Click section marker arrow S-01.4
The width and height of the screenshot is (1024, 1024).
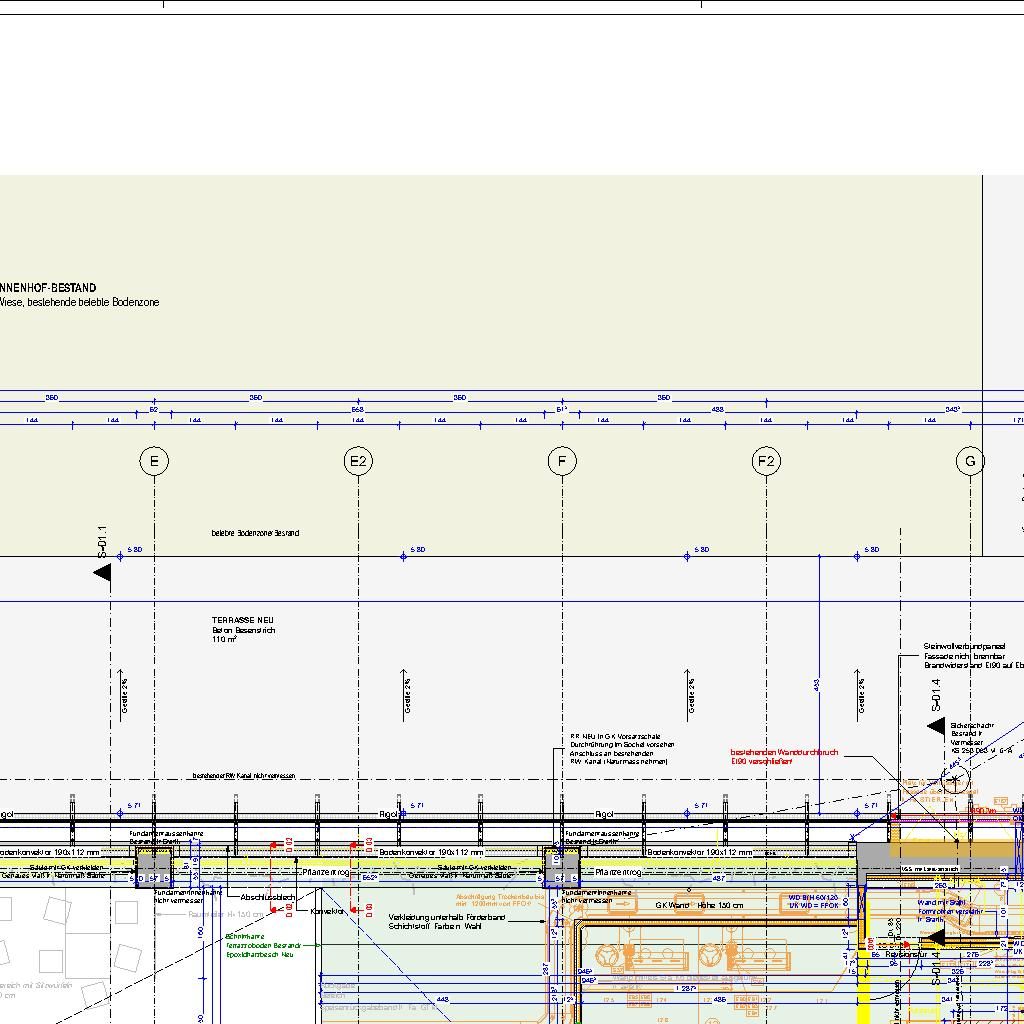(x=936, y=725)
